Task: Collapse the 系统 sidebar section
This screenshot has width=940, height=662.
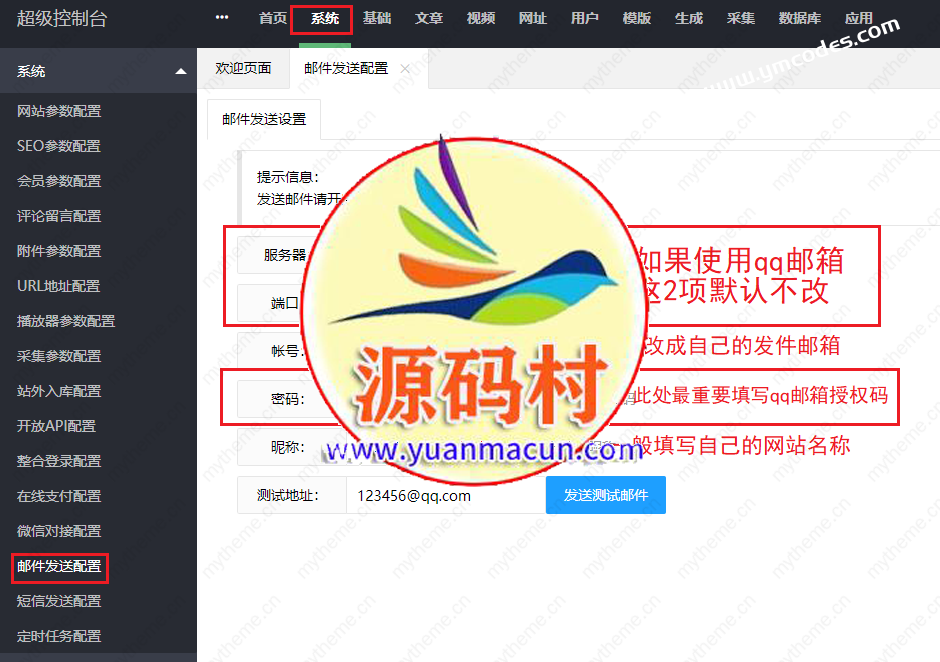Action: [x=180, y=72]
